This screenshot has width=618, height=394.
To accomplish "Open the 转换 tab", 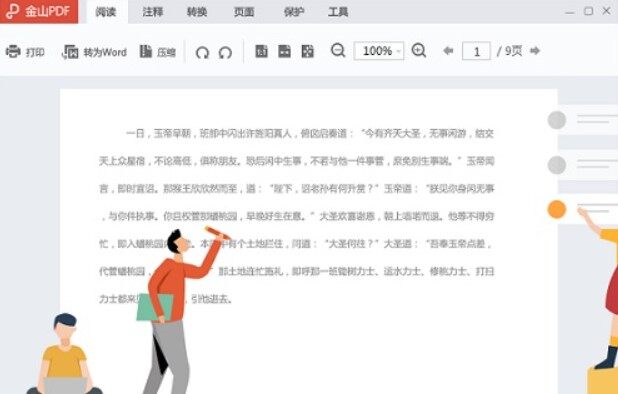I will pyautogui.click(x=197, y=12).
